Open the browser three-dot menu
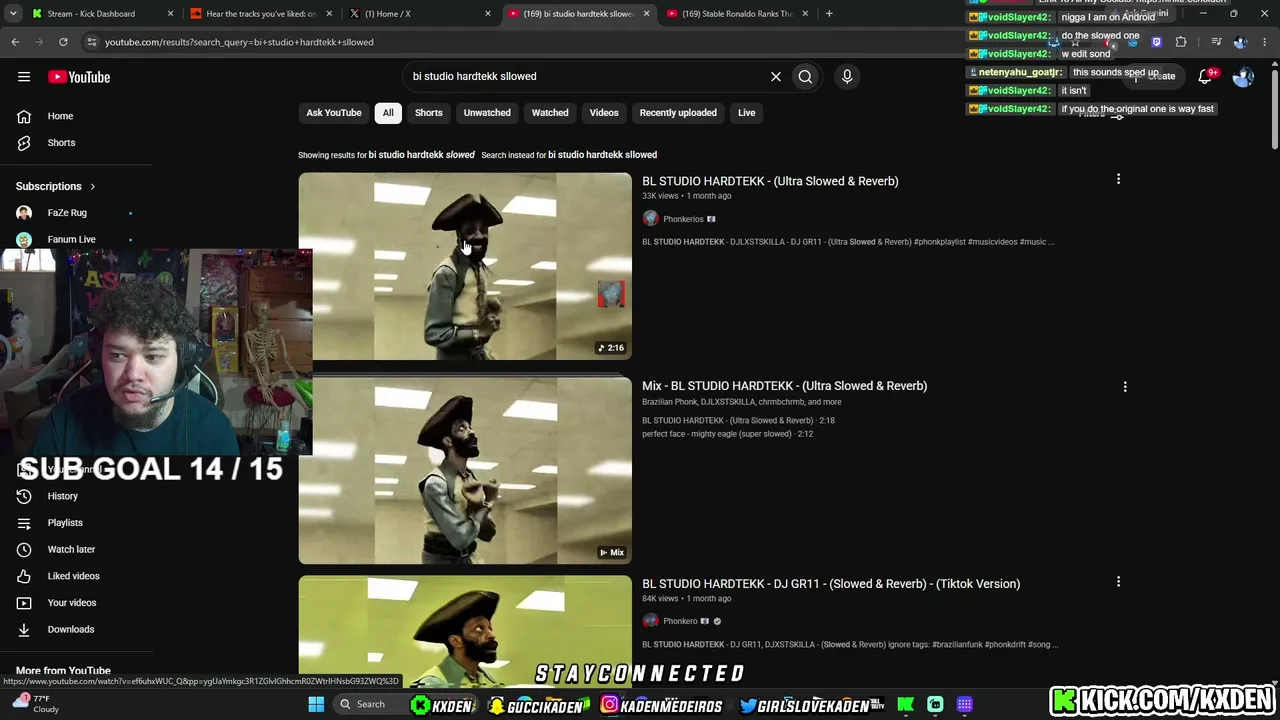Viewport: 1280px width, 720px height. [1265, 42]
